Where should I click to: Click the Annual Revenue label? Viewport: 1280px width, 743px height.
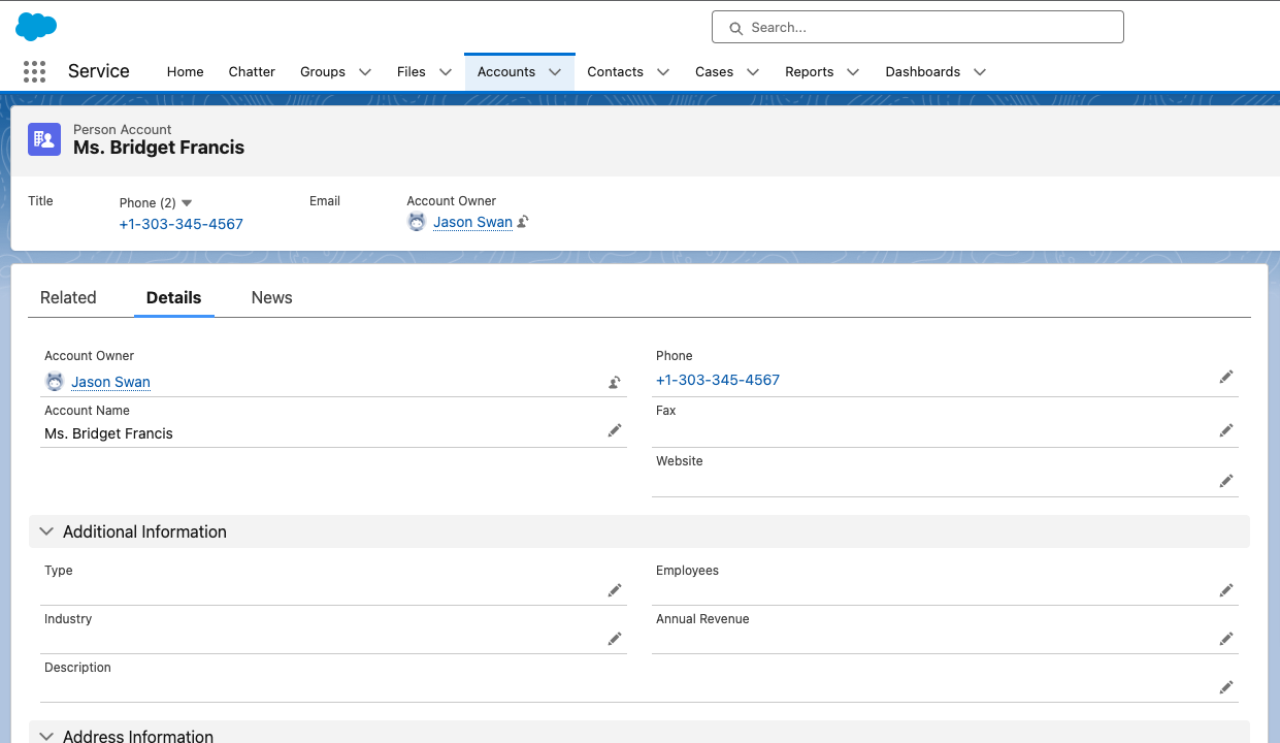[702, 619]
